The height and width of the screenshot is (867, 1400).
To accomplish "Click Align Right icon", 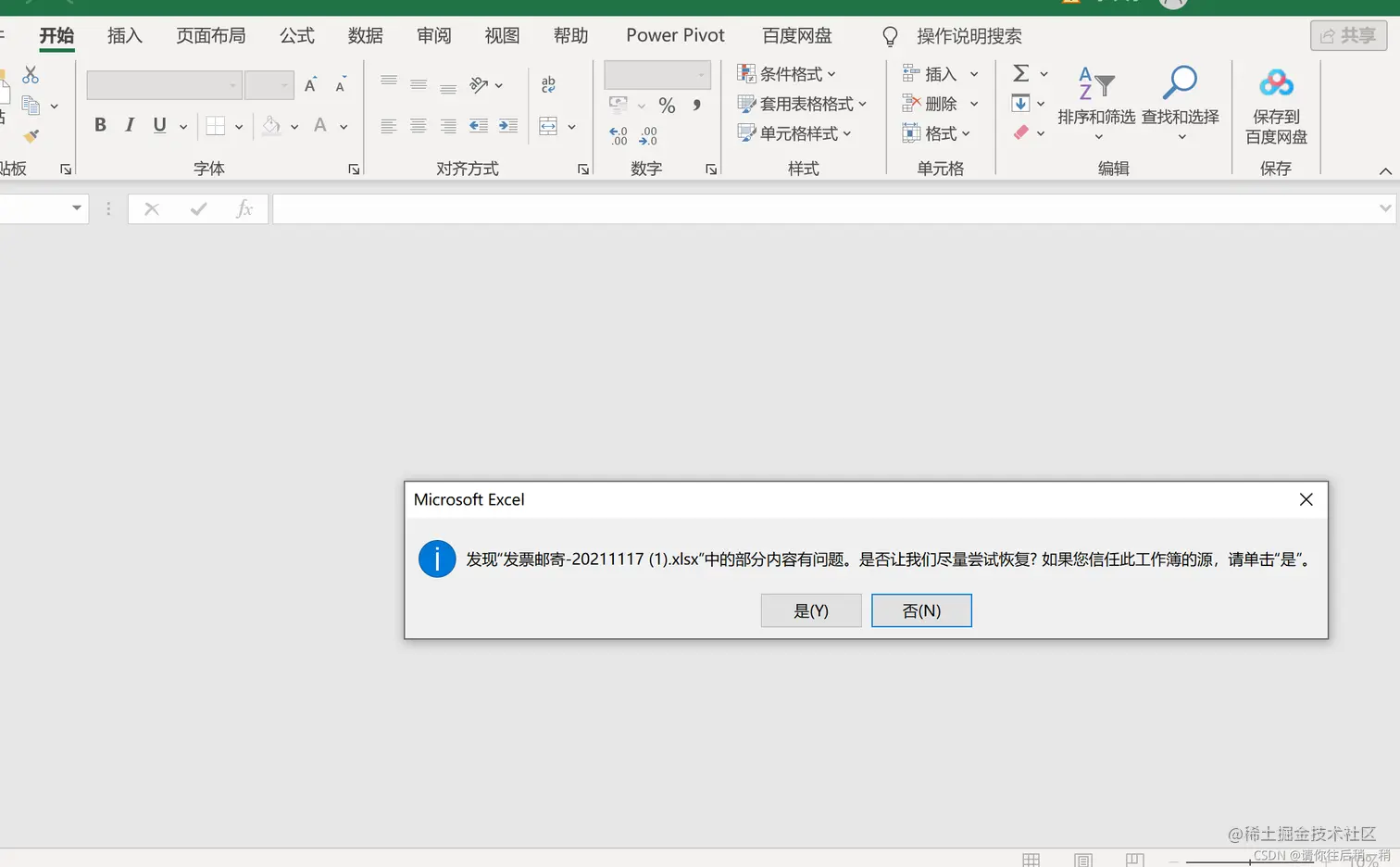I will 448,126.
